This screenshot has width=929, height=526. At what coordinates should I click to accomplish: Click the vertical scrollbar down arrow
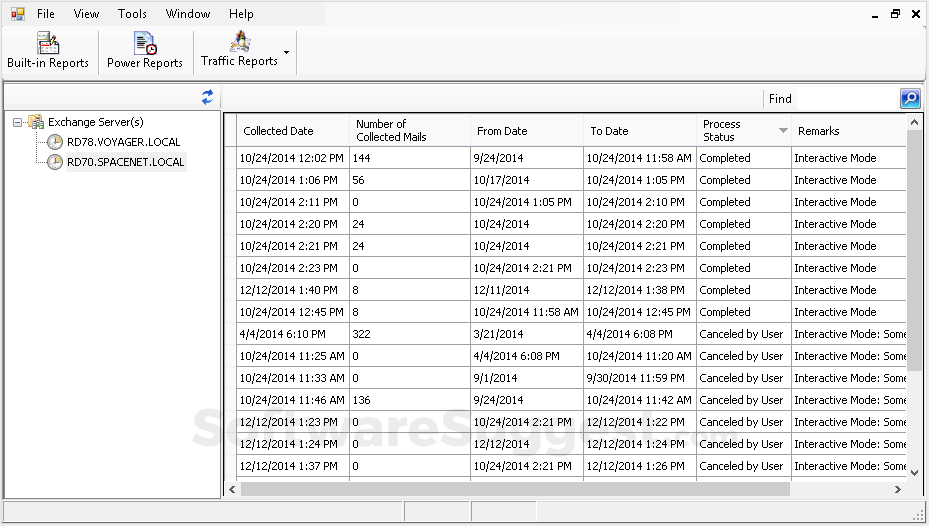(x=914, y=471)
